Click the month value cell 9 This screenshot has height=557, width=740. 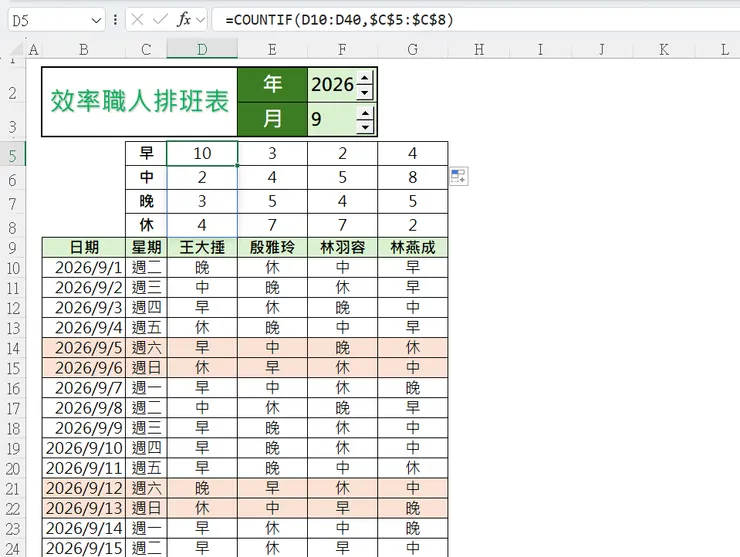(x=332, y=119)
